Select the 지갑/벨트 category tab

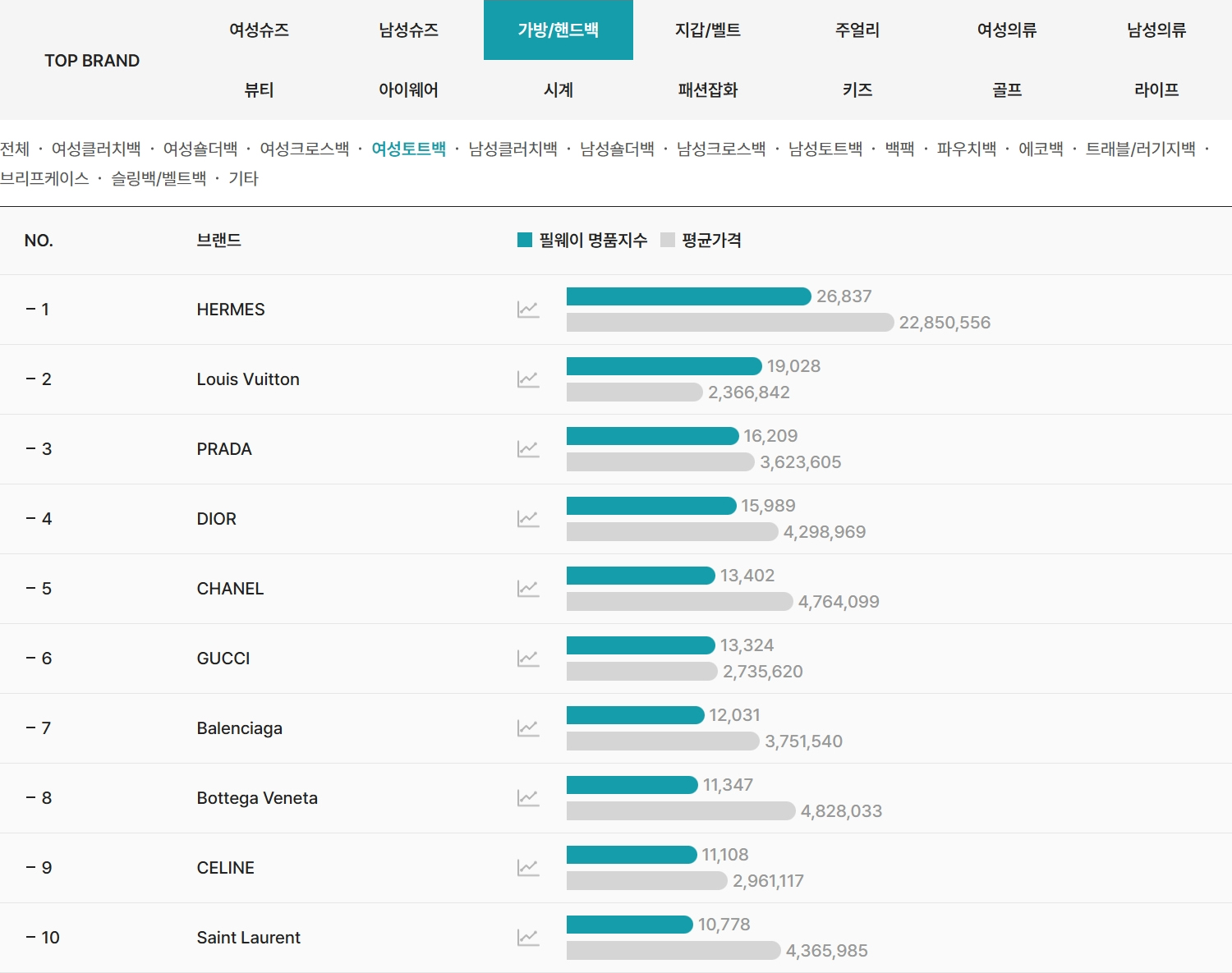(708, 30)
